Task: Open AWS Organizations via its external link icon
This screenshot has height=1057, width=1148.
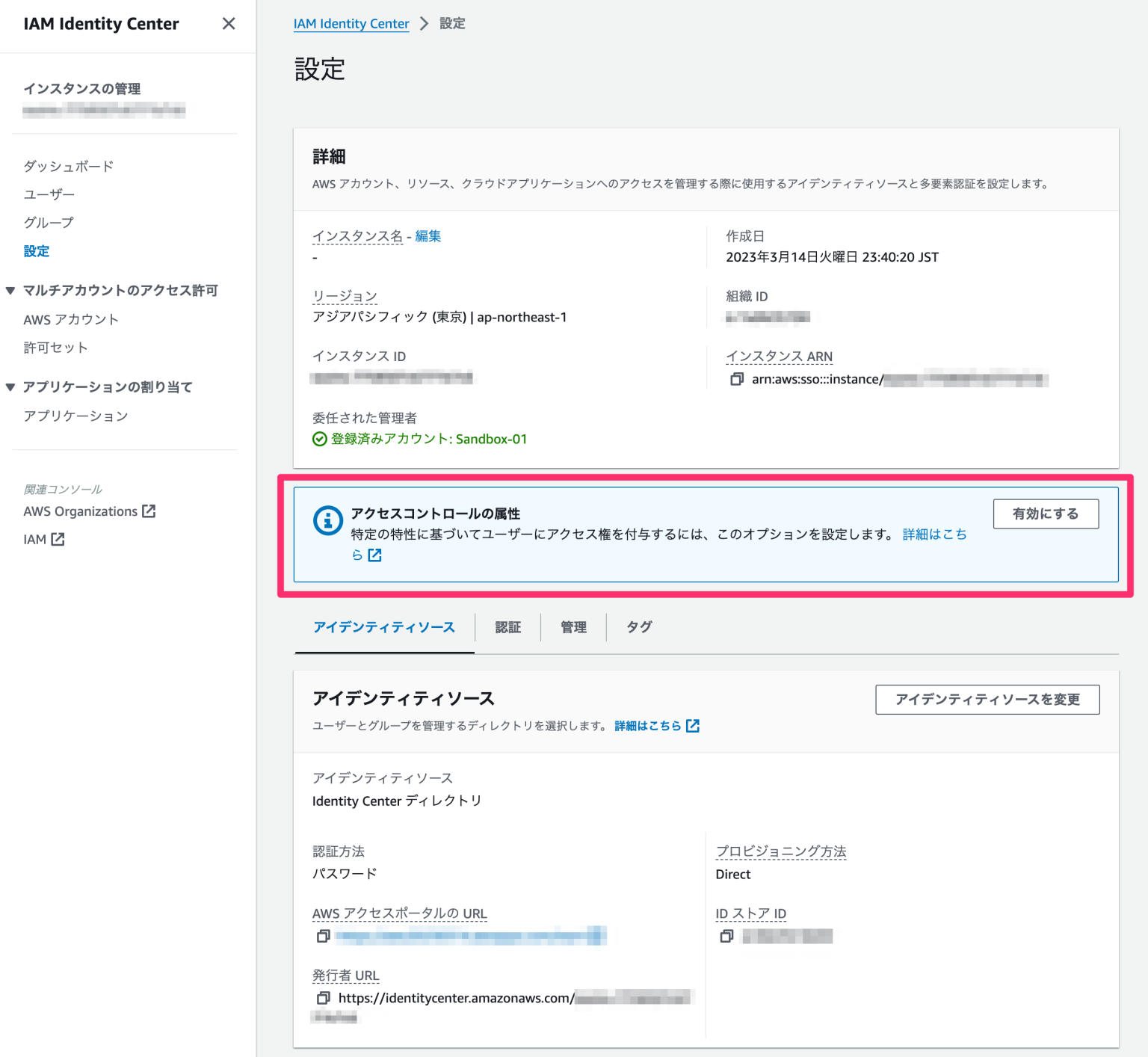Action: click(x=149, y=511)
